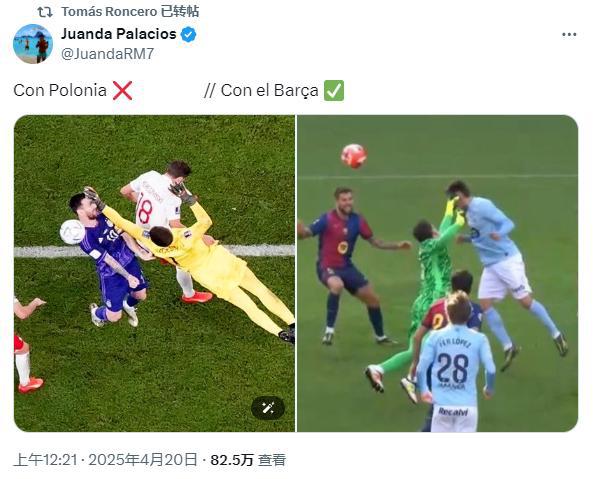Screen dimensions: 595x479
Task: Click the red cross mark emoji
Action: (123, 90)
